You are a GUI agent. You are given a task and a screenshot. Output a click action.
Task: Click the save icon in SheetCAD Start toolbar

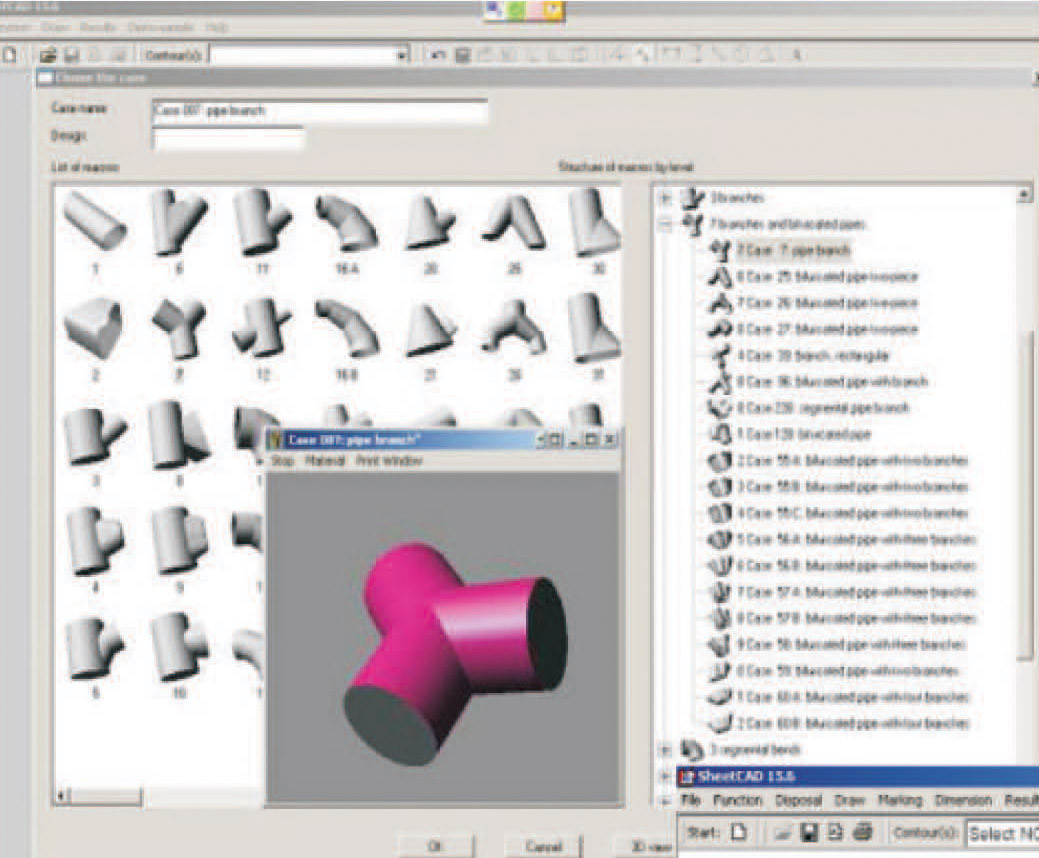811,832
